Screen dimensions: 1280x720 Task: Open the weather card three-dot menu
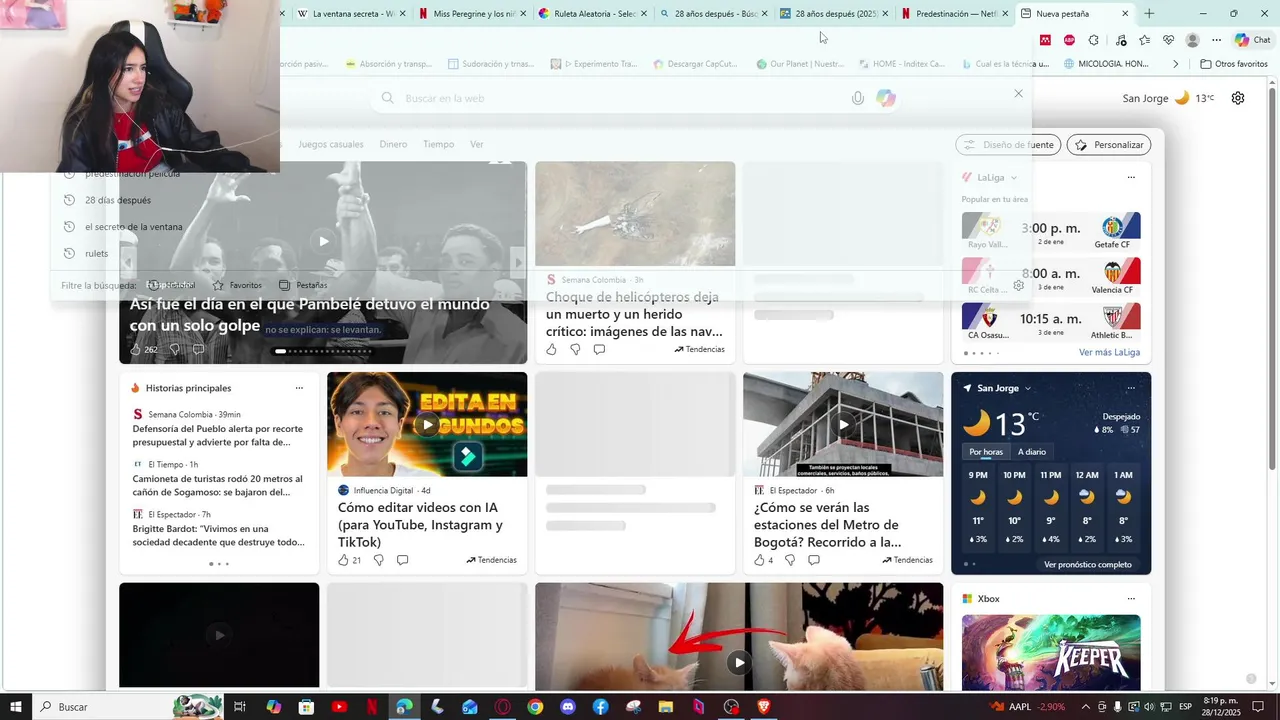tap(1131, 389)
